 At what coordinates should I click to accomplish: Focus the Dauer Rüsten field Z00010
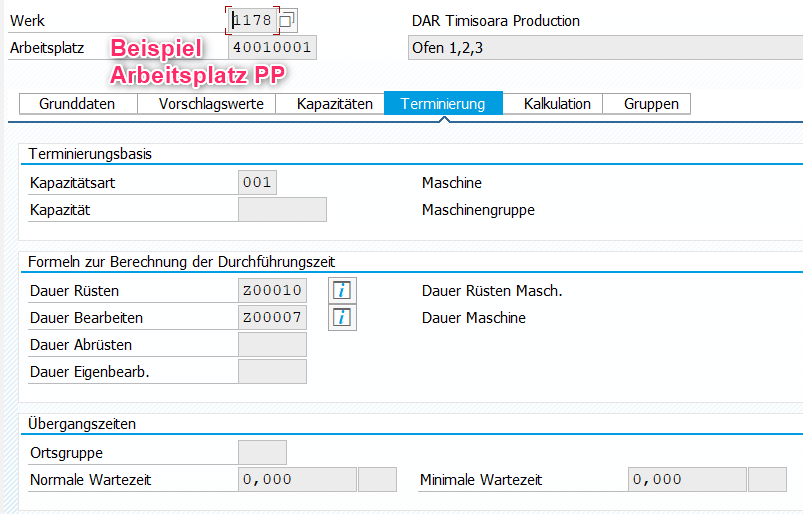click(272, 291)
